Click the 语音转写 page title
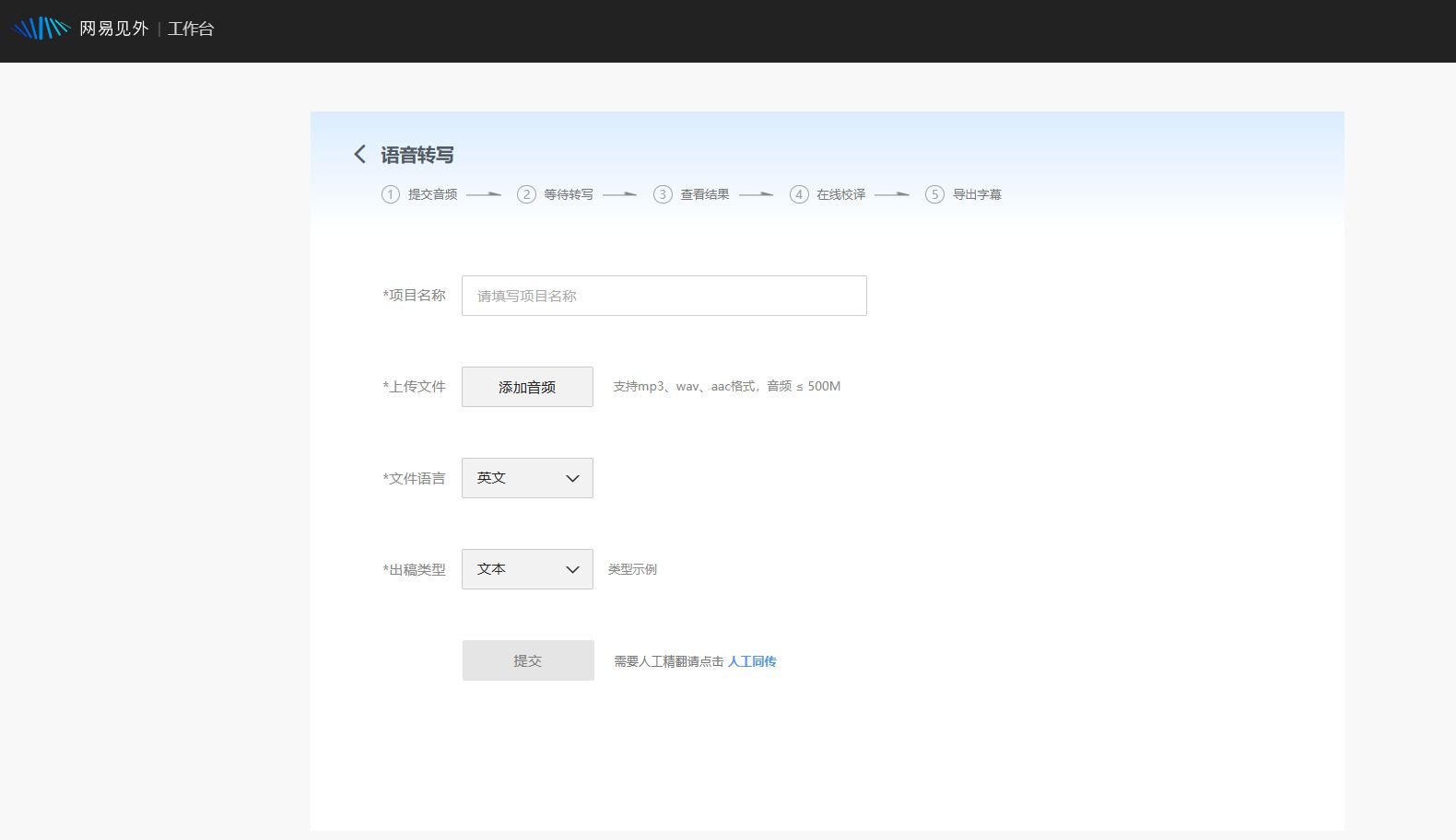Screen dimensions: 1456x840 (x=417, y=155)
